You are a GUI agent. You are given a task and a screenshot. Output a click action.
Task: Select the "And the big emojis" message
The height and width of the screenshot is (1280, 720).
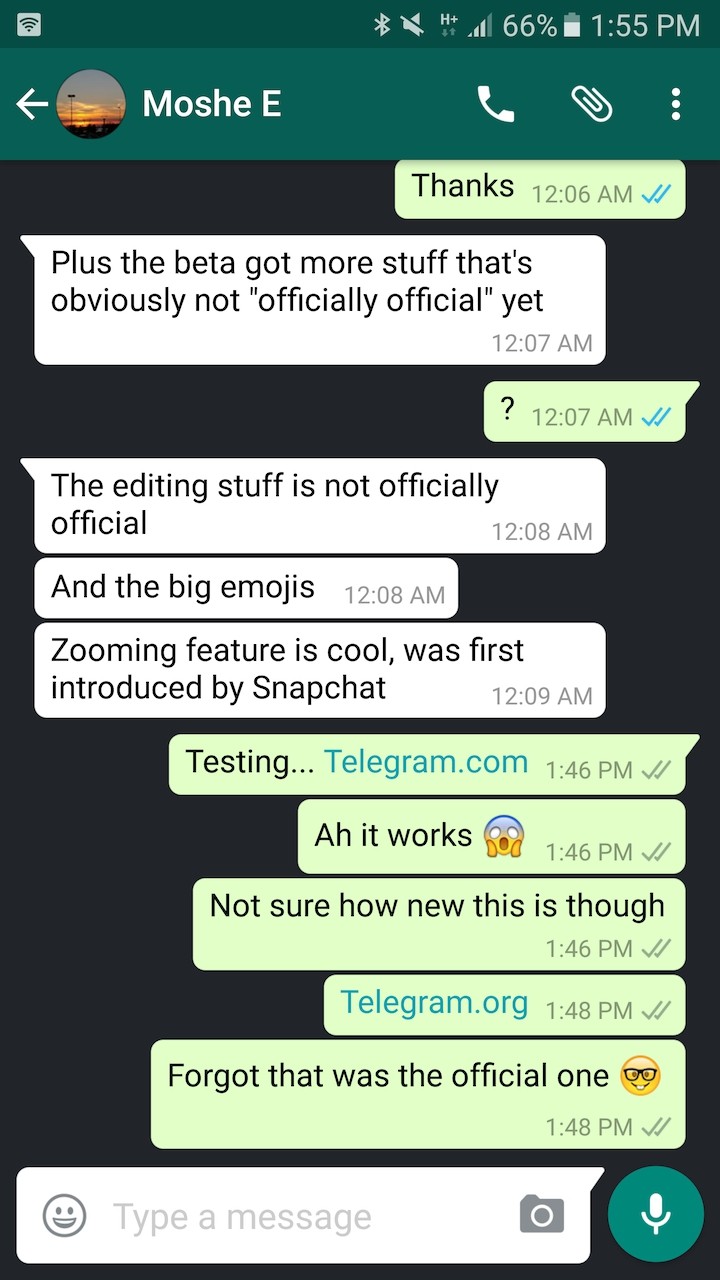(246, 588)
